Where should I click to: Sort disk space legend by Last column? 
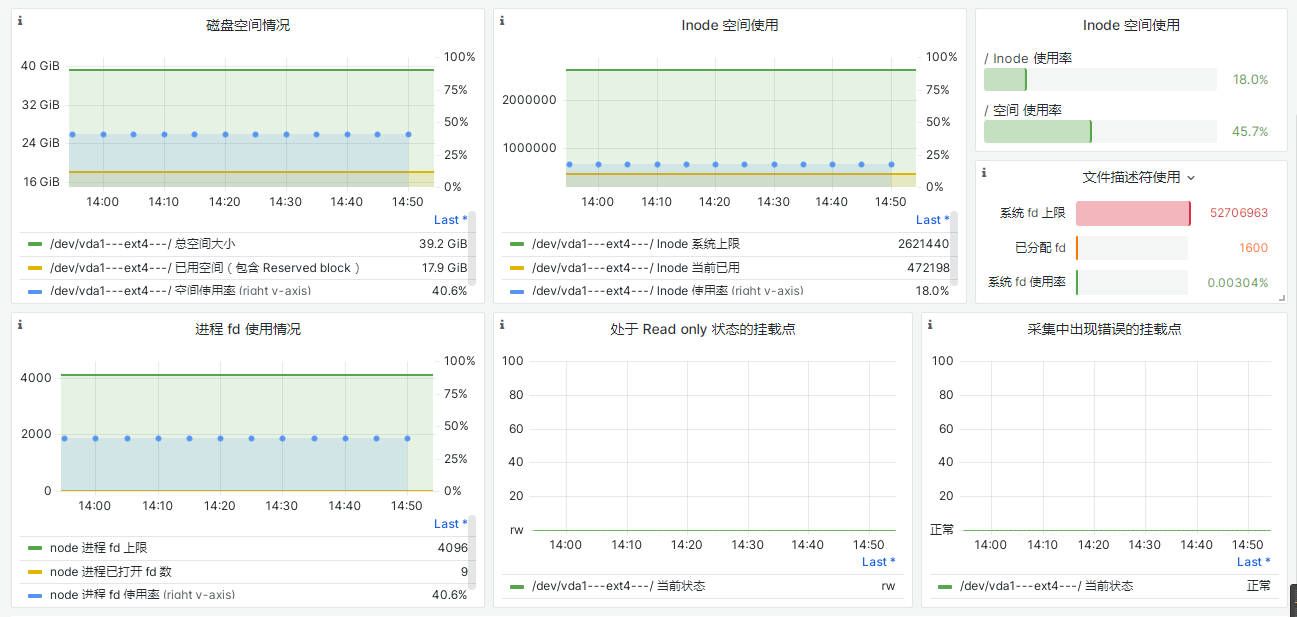[450, 220]
